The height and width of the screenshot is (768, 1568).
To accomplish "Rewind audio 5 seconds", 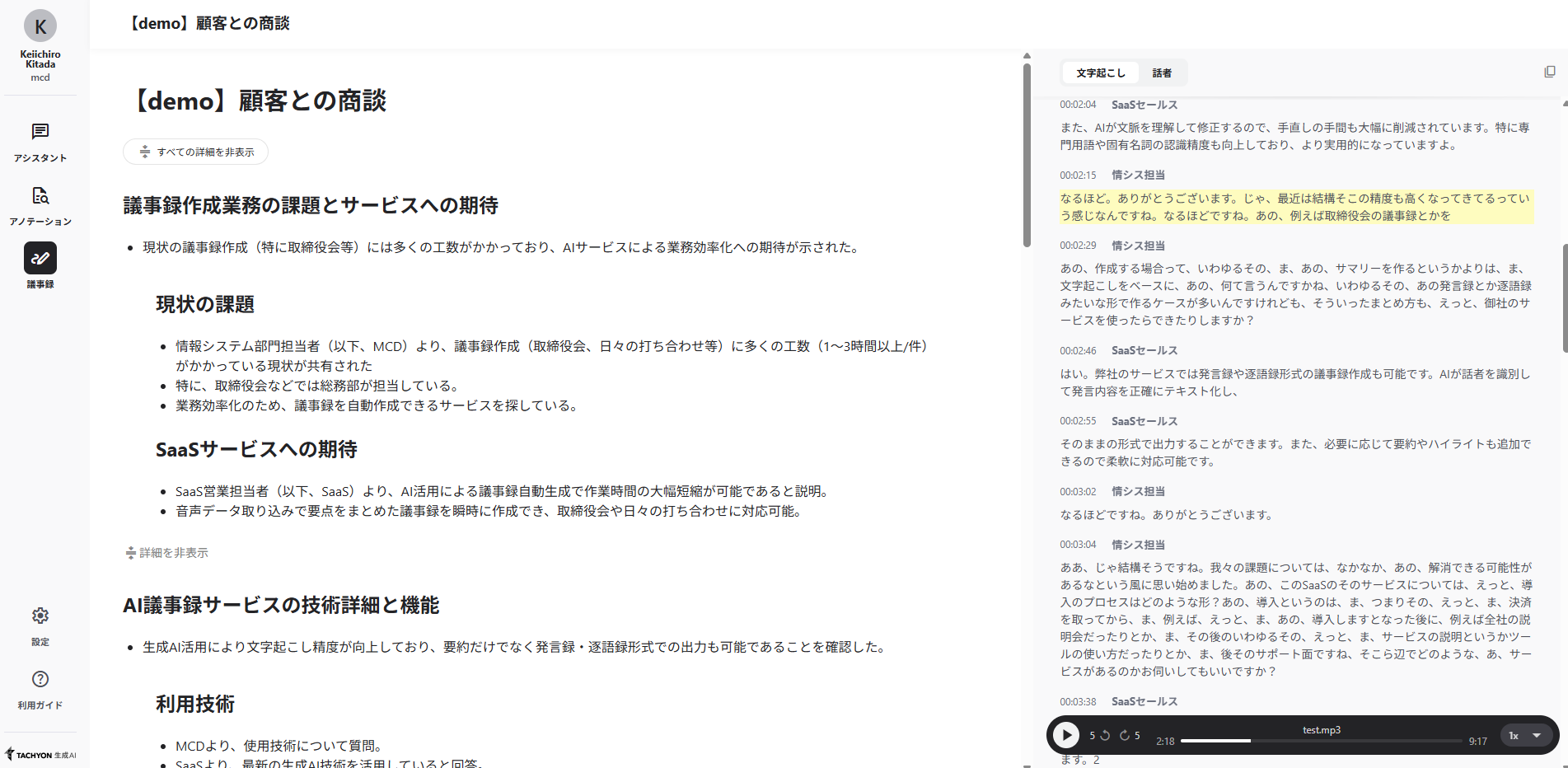I will 1107,734.
